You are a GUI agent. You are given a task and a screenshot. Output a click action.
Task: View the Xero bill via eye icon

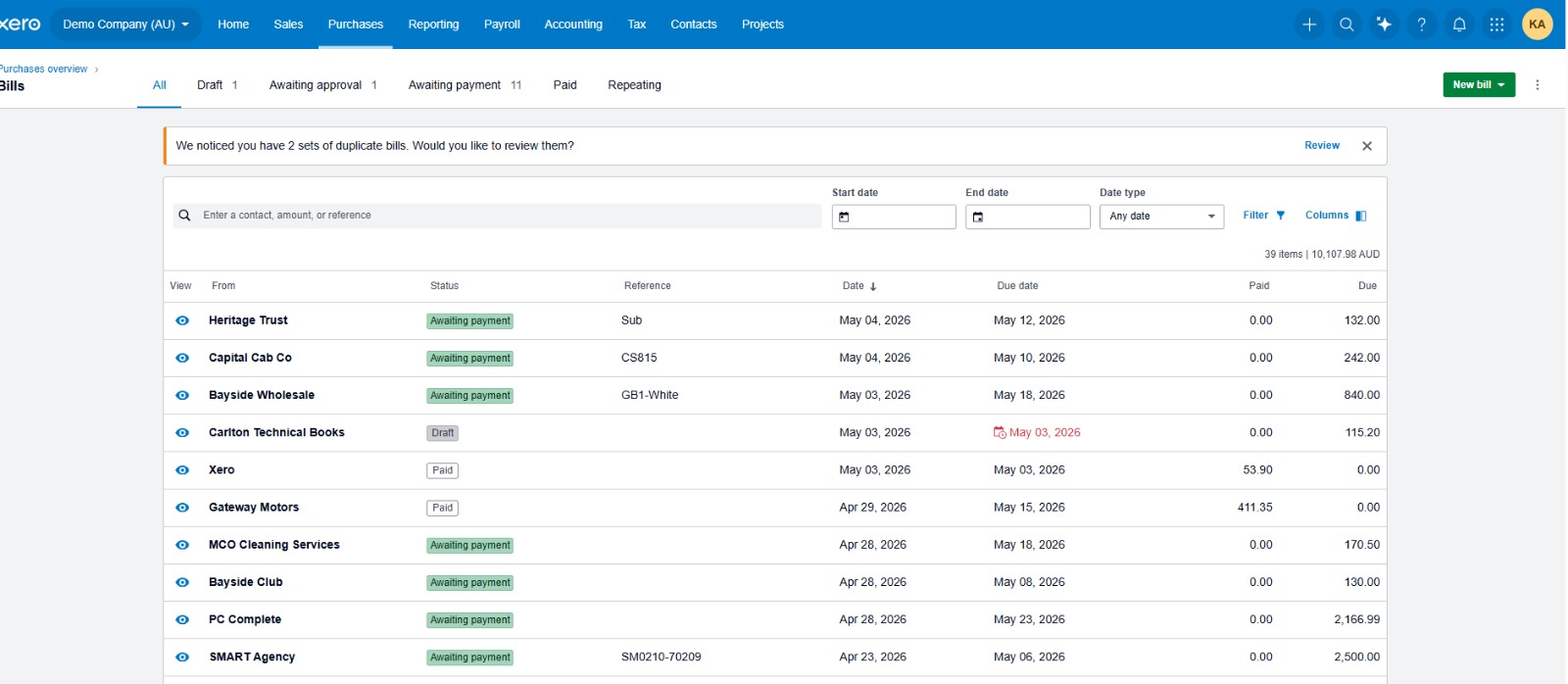click(x=182, y=470)
